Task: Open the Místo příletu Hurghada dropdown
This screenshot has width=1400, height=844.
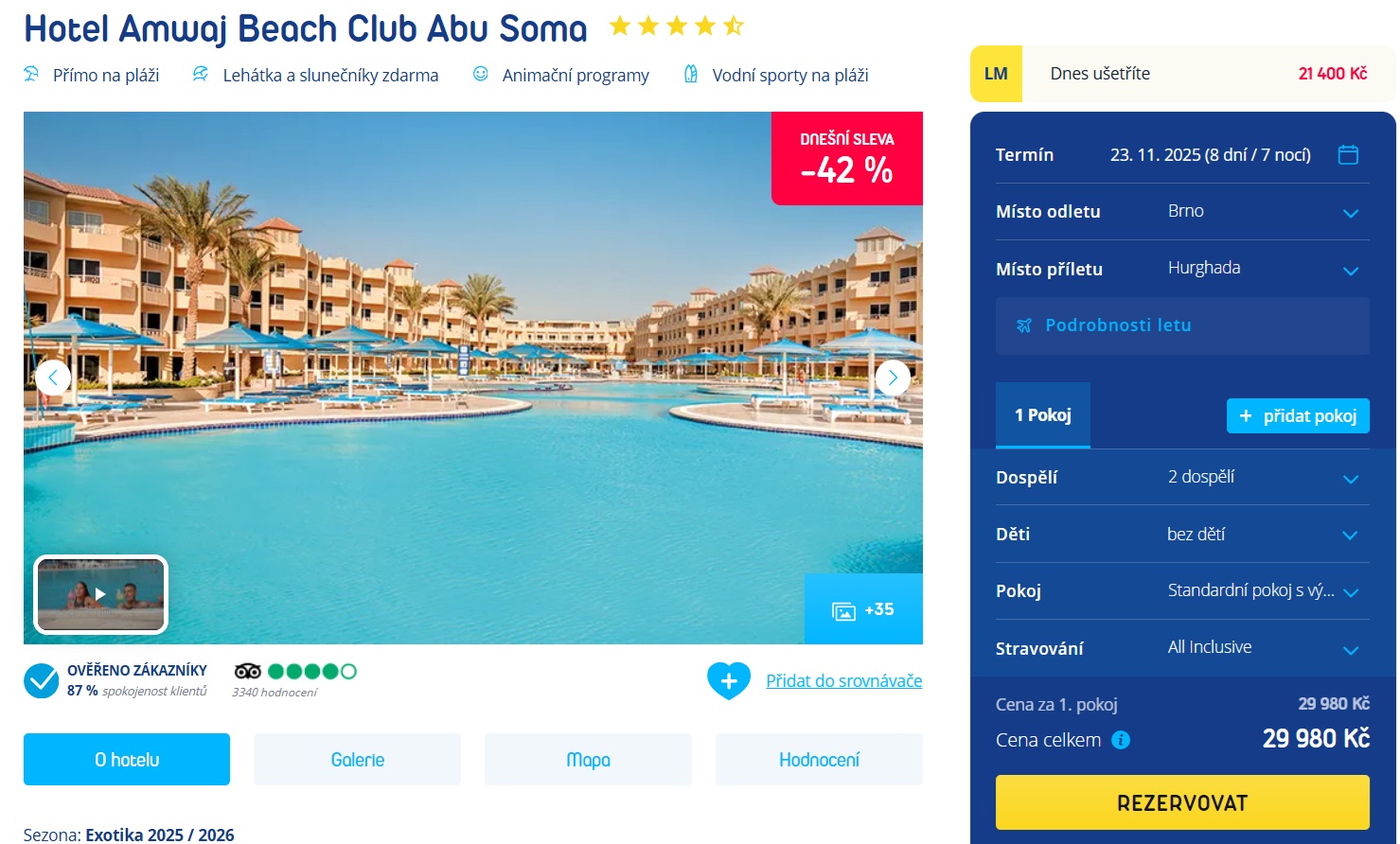Action: pyautogui.click(x=1182, y=269)
